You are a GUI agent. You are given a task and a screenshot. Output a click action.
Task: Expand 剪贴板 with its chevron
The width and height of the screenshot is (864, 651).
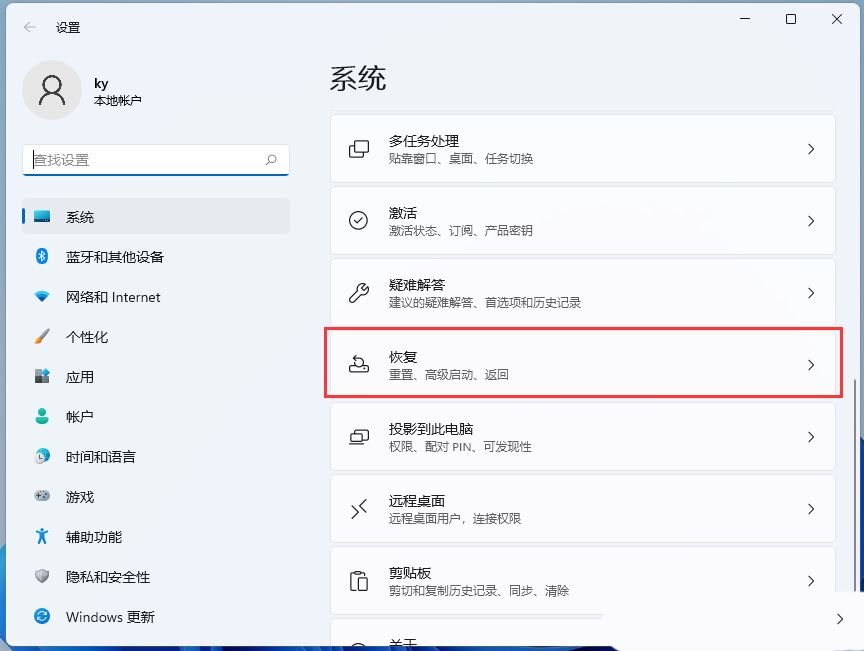[811, 581]
